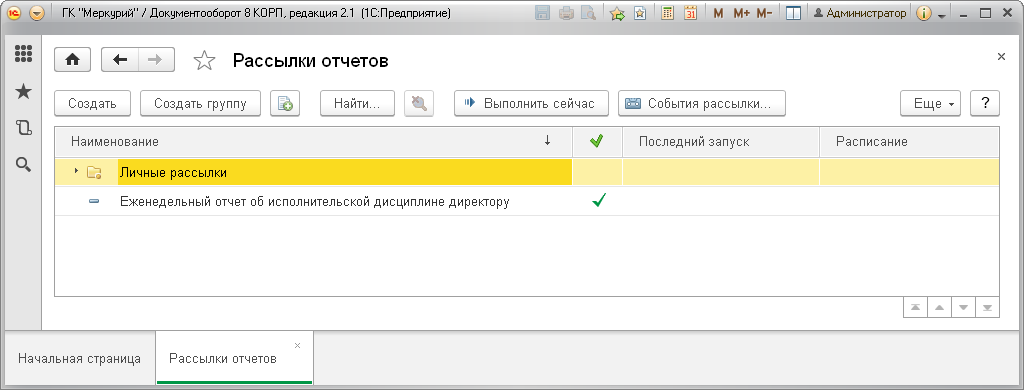Open the sections menu grid icon
The width and height of the screenshot is (1024, 390).
coord(24,54)
